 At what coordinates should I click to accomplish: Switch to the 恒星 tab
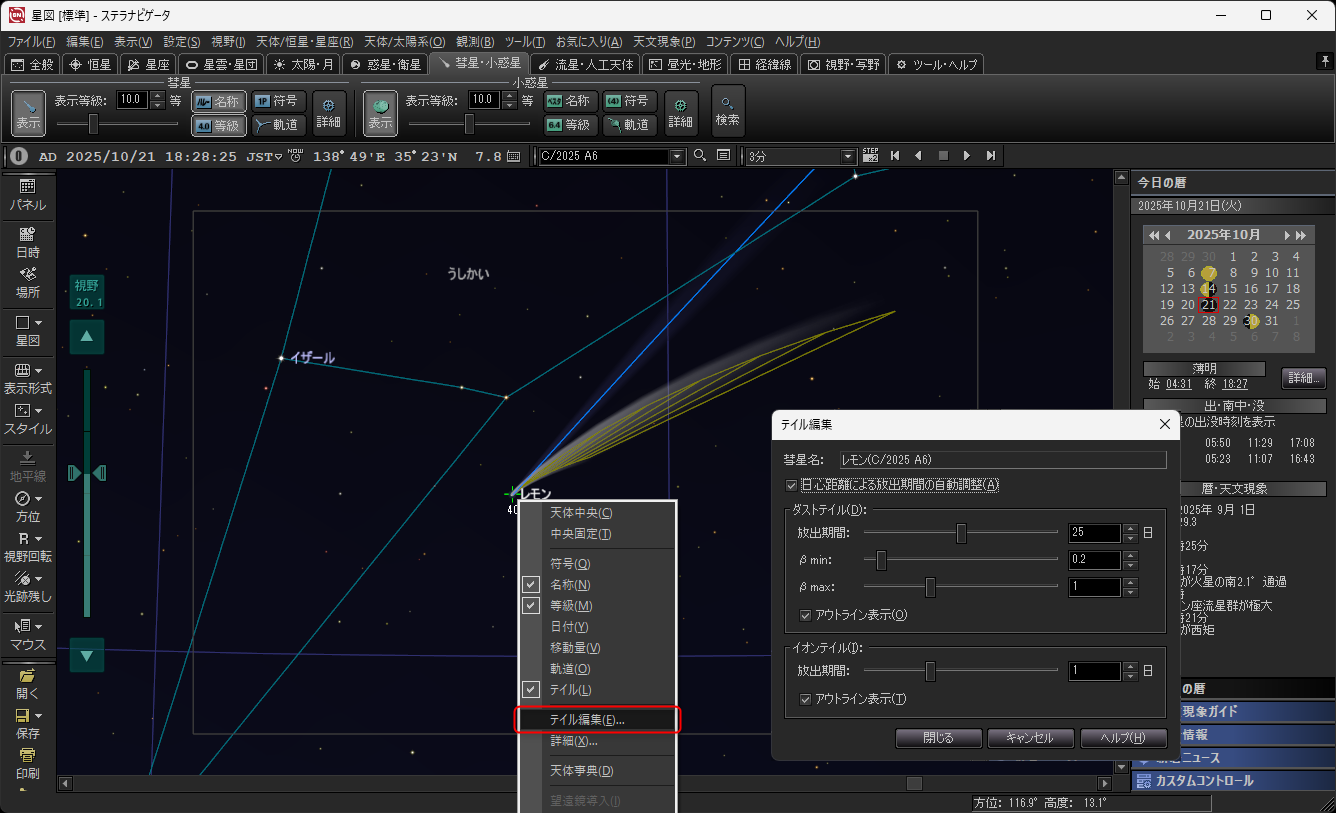tap(90, 64)
